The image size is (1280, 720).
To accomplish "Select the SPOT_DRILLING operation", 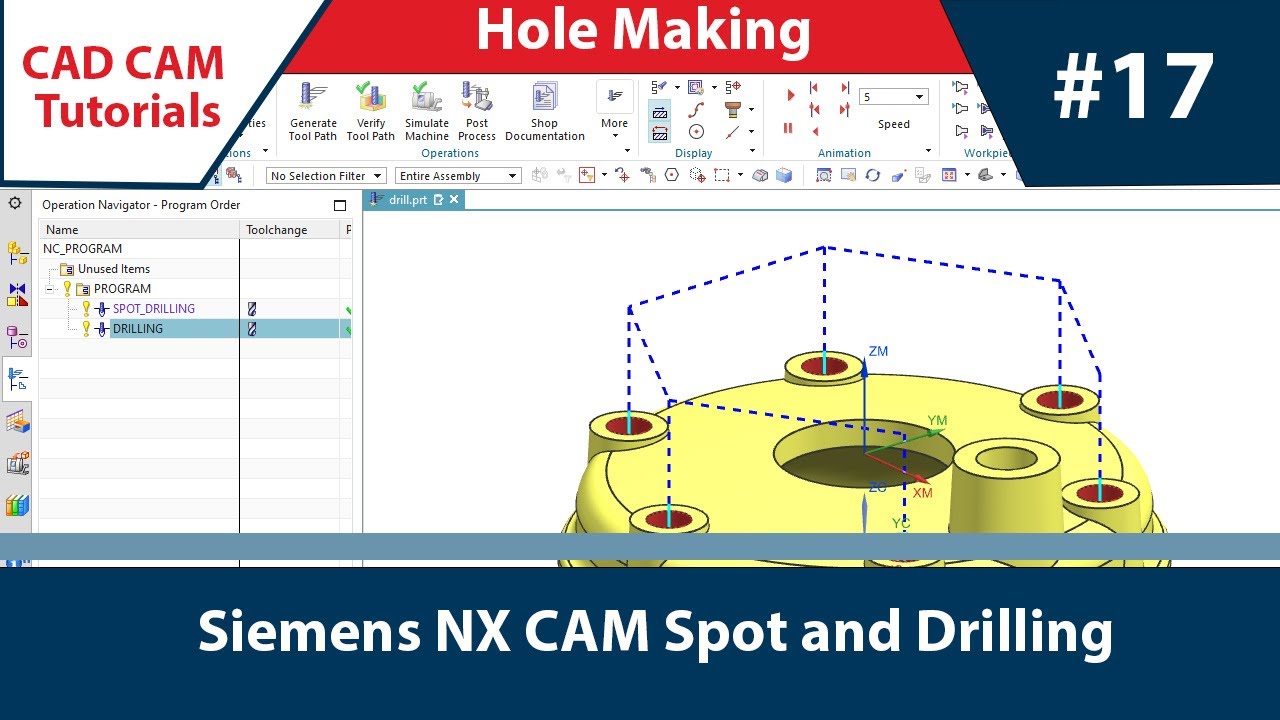I will [x=153, y=309].
